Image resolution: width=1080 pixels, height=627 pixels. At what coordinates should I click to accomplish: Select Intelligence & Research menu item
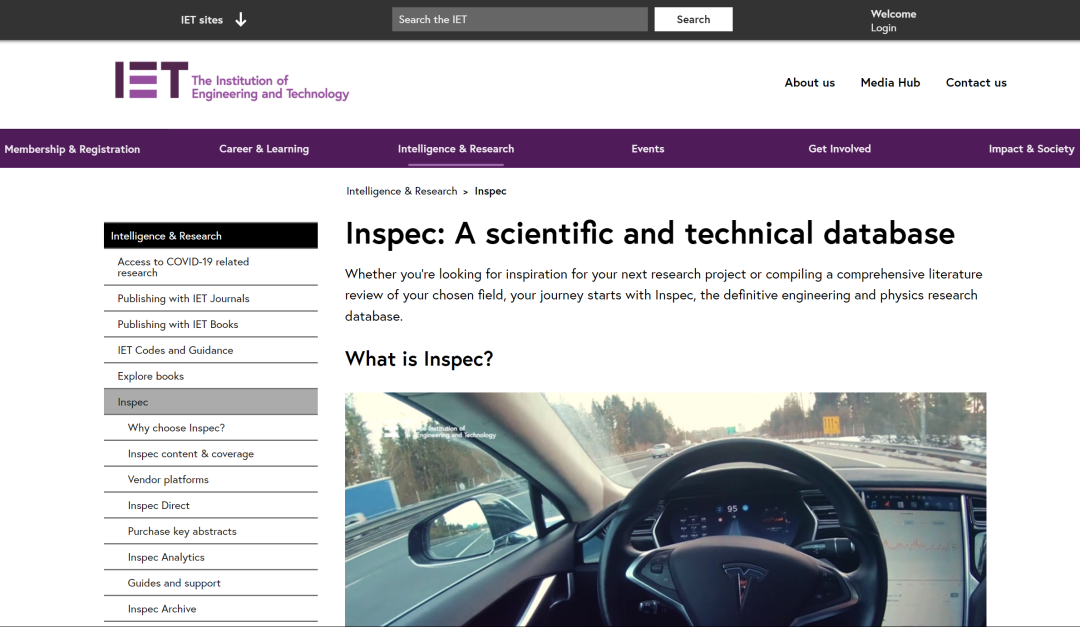pyautogui.click(x=455, y=149)
